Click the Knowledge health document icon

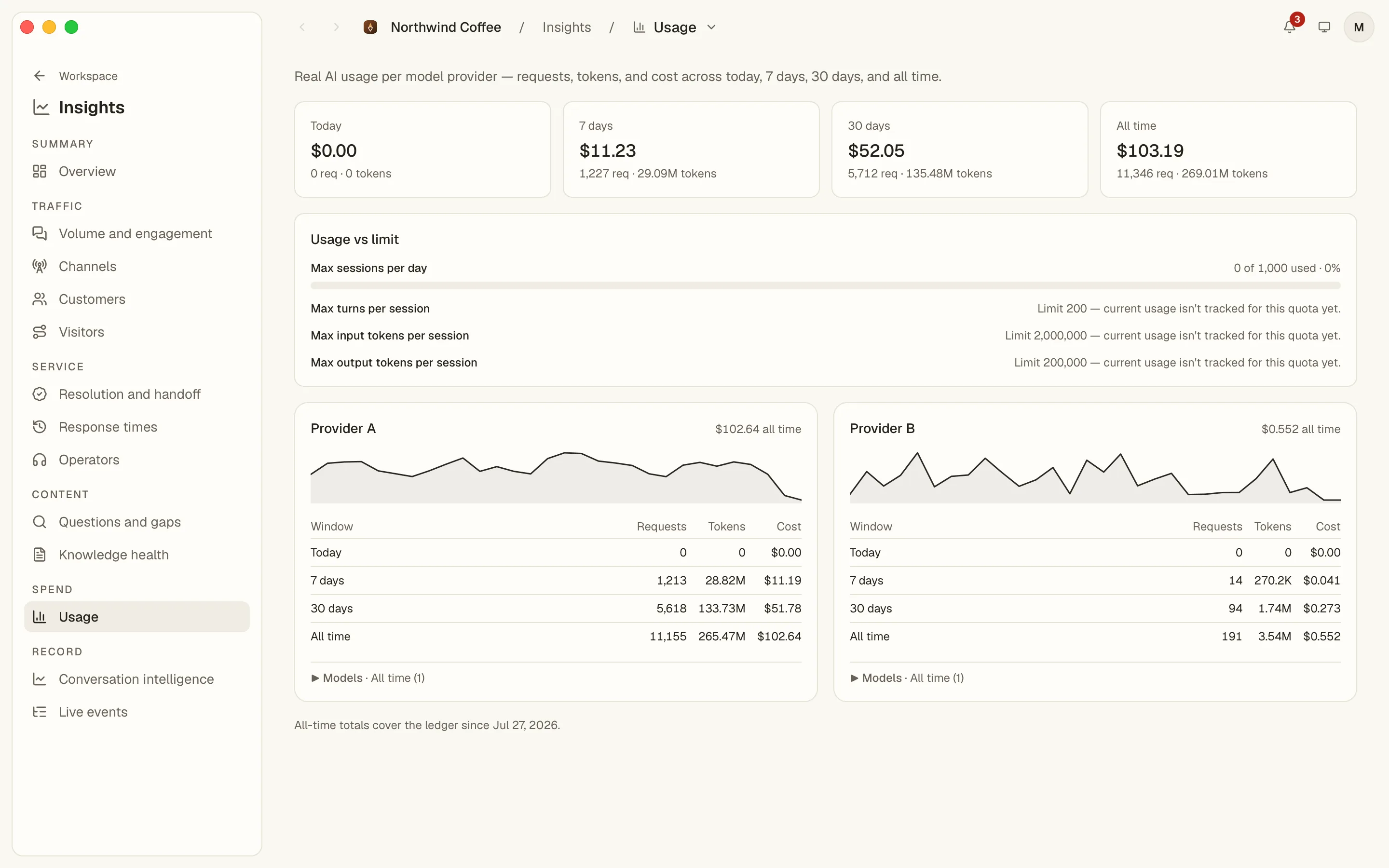[x=40, y=554]
